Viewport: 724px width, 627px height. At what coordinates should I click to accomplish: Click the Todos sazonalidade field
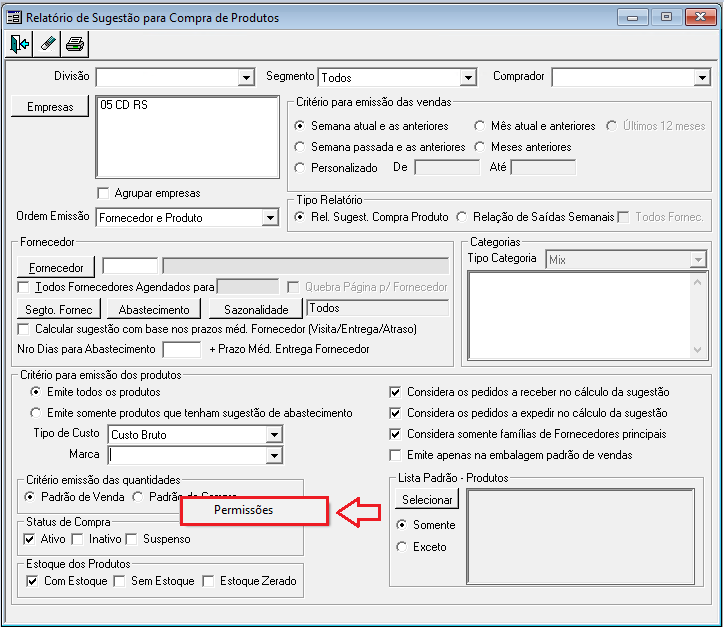377,308
